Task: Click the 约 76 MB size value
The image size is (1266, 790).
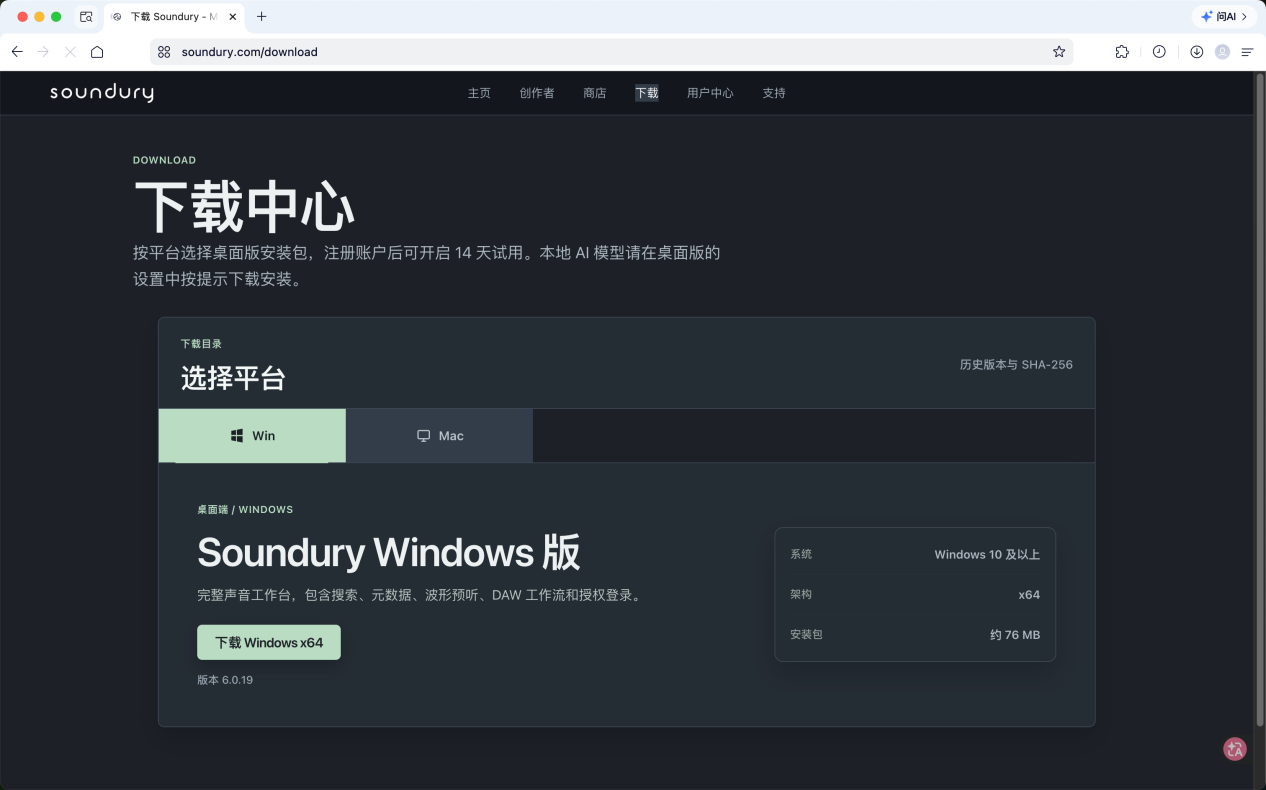Action: pyautogui.click(x=1015, y=635)
